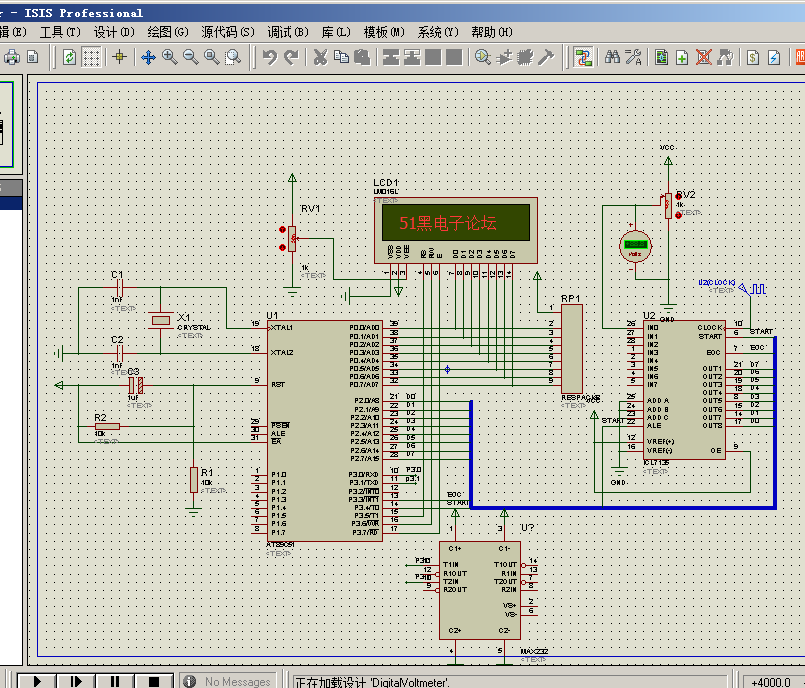Image resolution: width=805 pixels, height=688 pixels.
Task: Click the Block Move icon
Action: (412, 57)
